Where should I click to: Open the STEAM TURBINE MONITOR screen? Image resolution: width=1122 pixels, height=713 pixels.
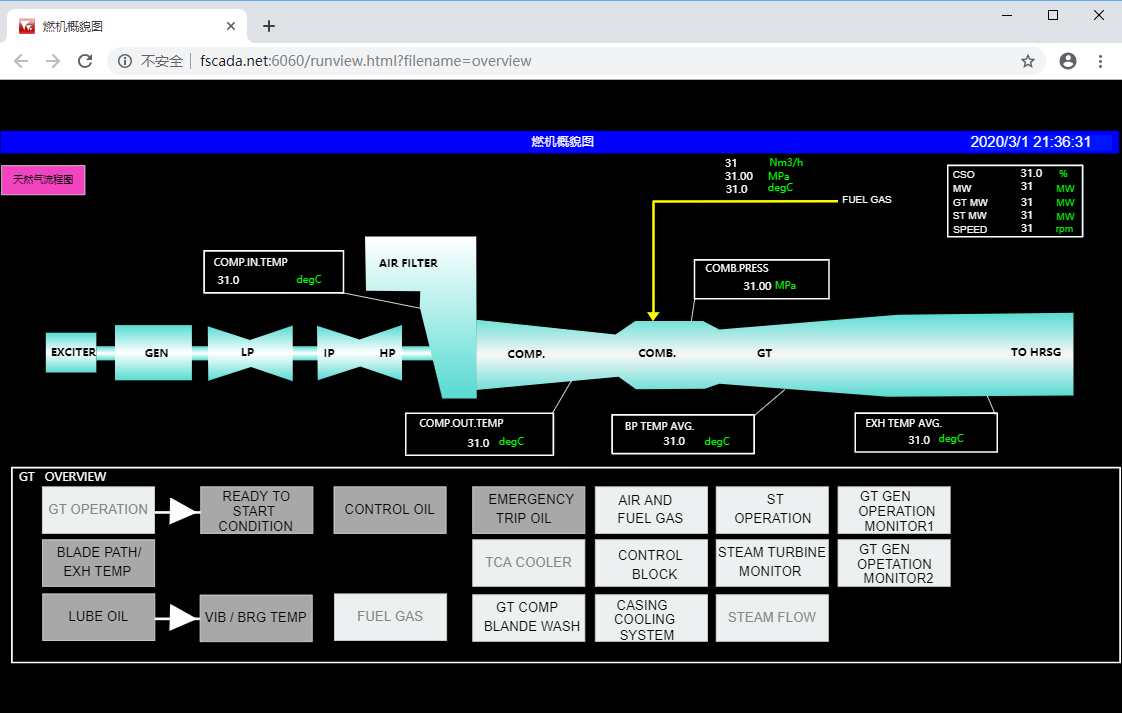point(772,563)
